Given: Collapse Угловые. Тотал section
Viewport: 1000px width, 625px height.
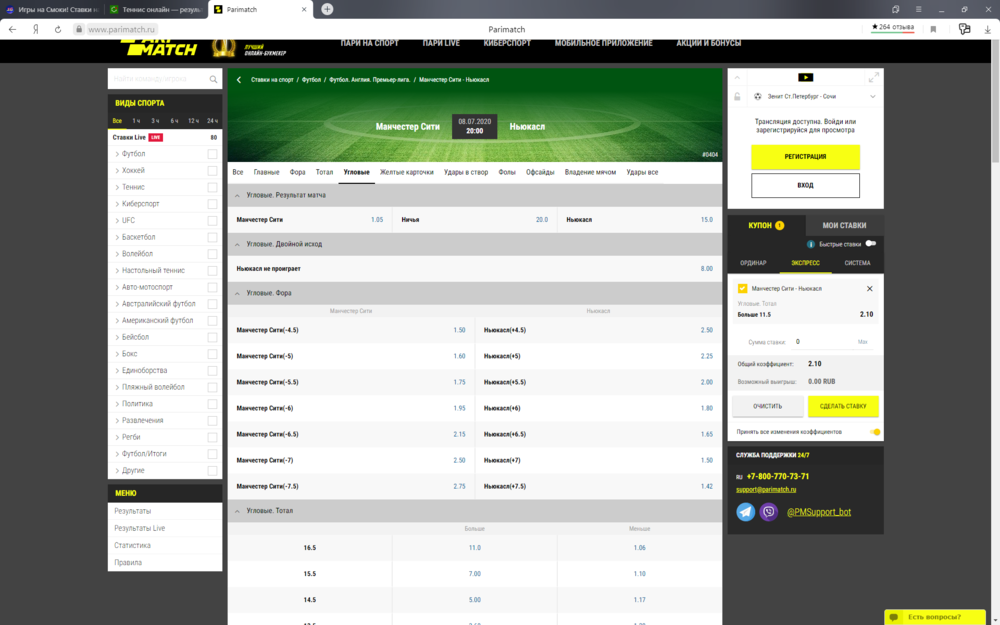Looking at the screenshot, I should coord(237,511).
